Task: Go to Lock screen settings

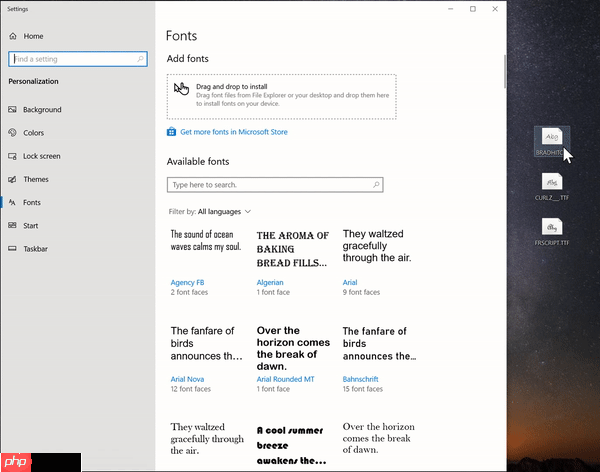Action: 42,156
